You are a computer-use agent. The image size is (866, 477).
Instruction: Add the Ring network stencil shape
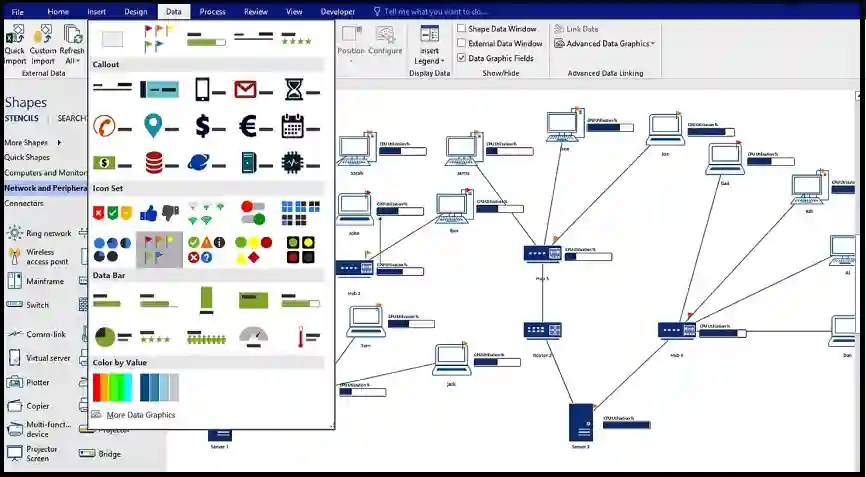coord(40,233)
